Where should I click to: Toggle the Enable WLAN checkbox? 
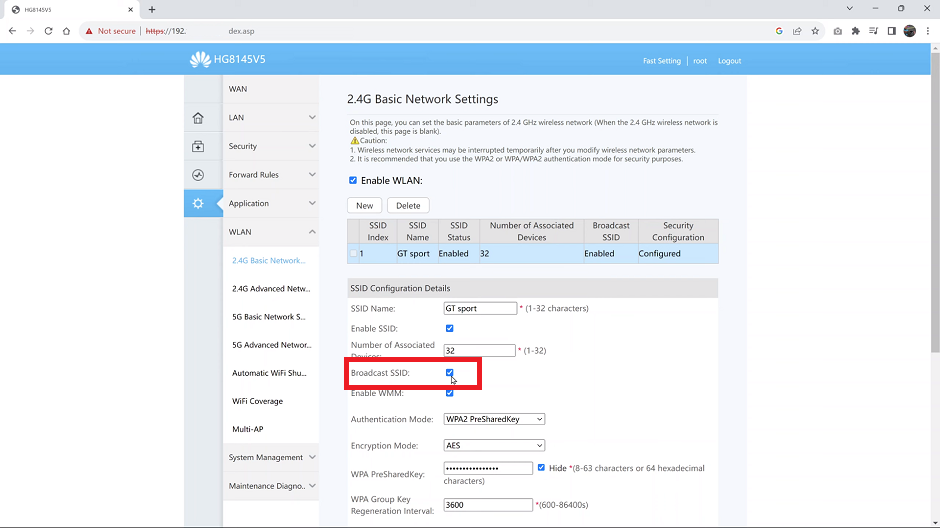click(352, 180)
